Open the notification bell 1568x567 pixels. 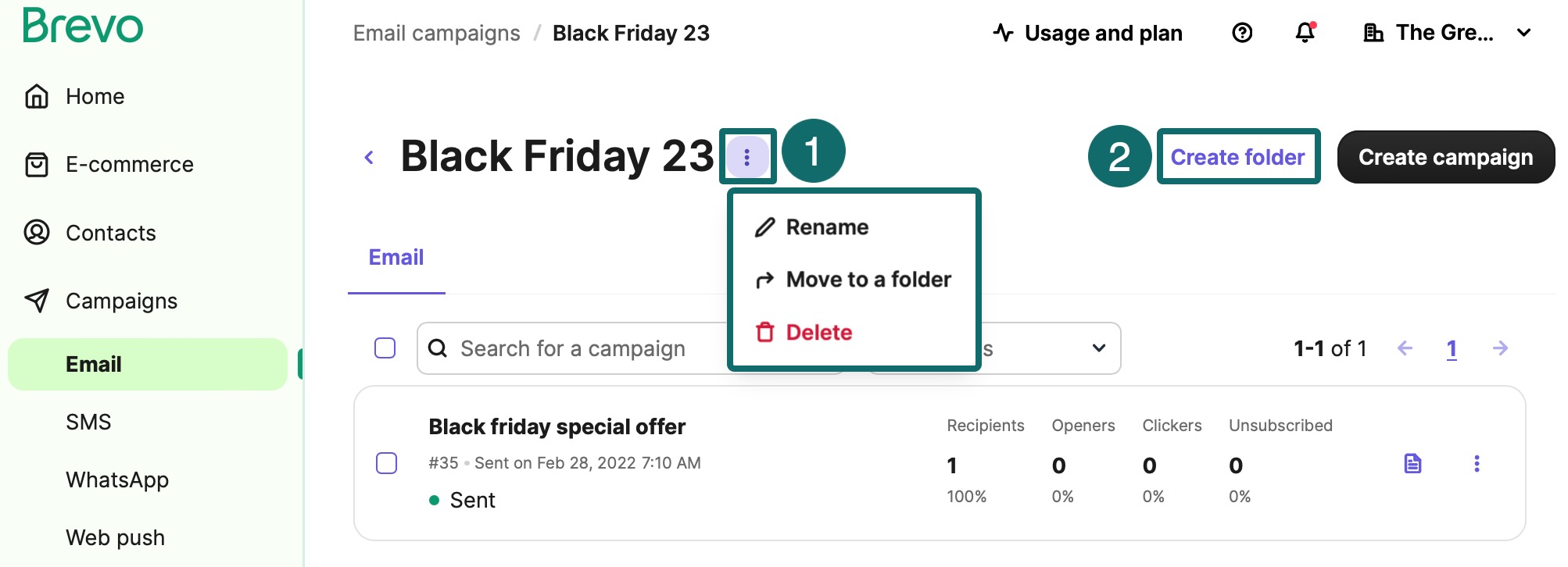tap(1305, 33)
